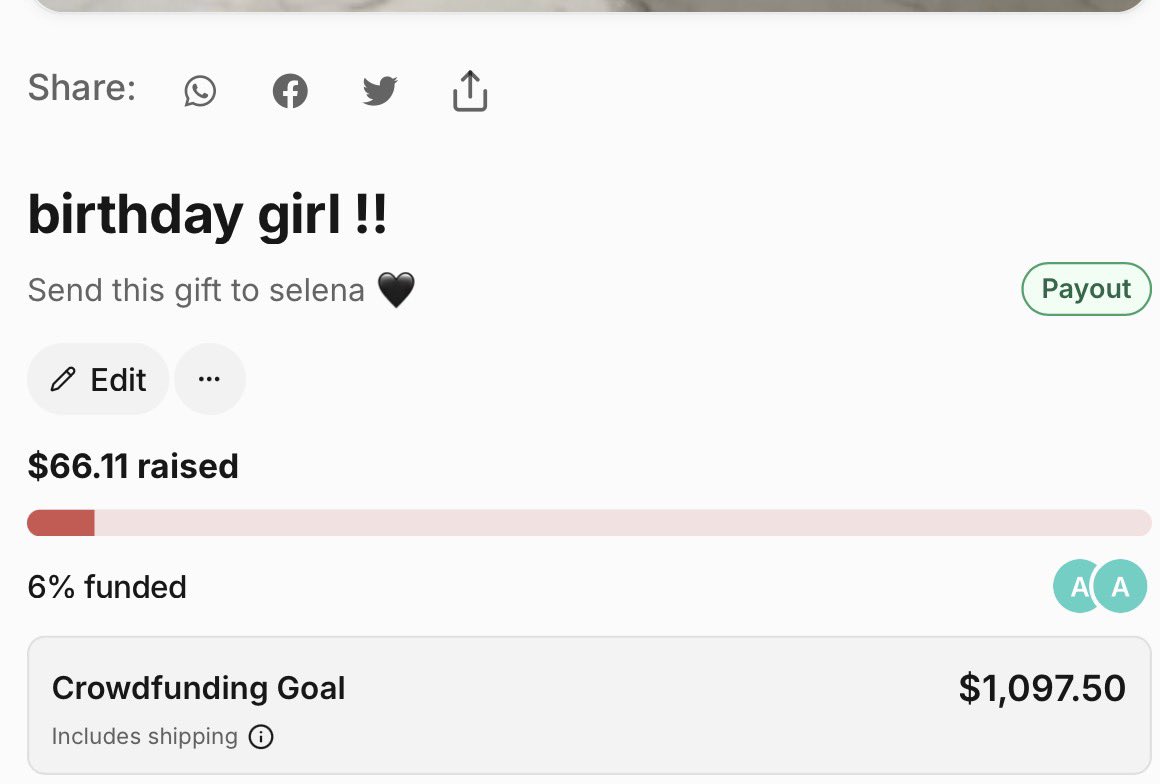The height and width of the screenshot is (784, 1160).
Task: Tap the gift image at top
Action: pyautogui.click(x=589, y=5)
